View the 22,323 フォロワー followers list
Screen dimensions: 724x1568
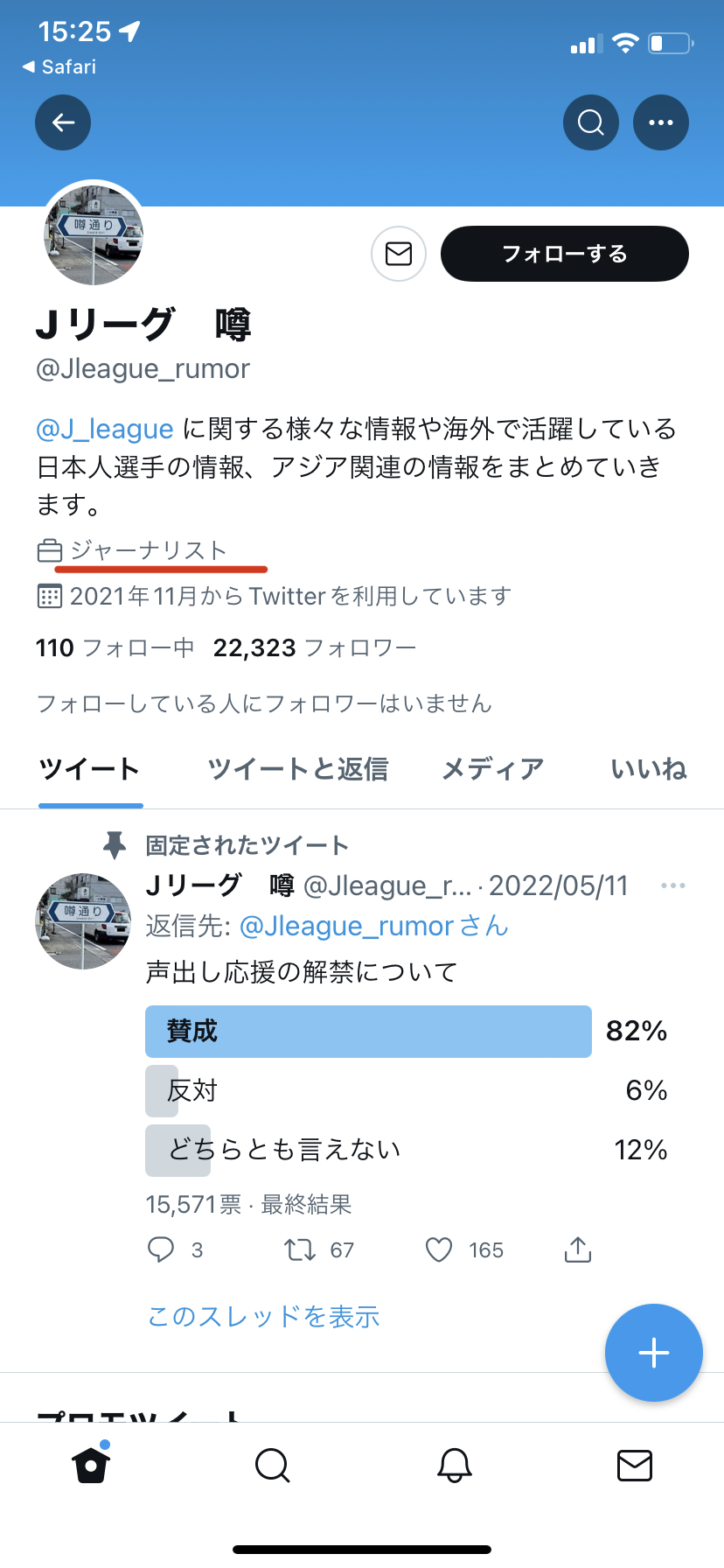[x=315, y=647]
